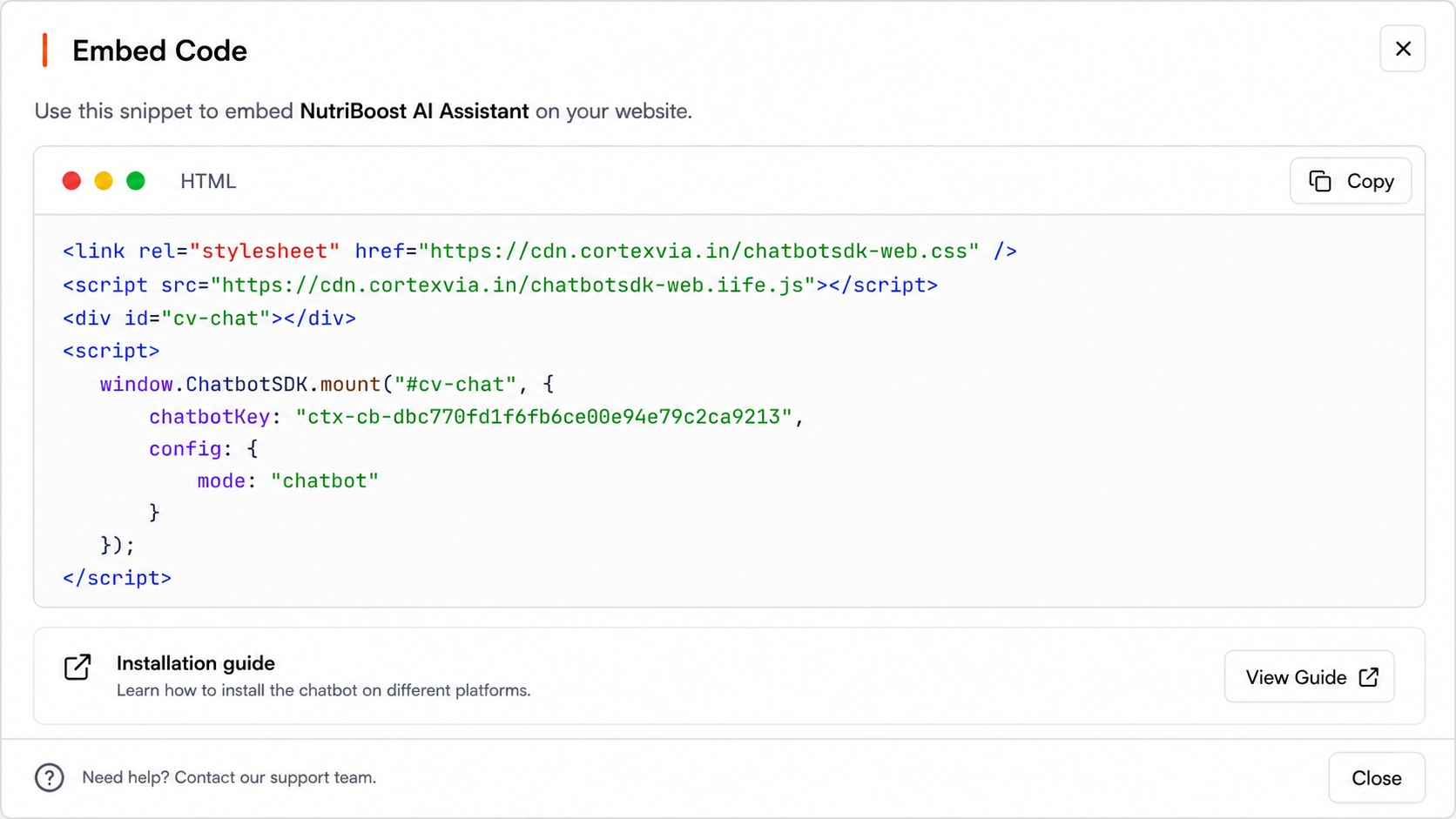Click the stylesheet link tag code line
Viewport: 1456px width, 819px height.
tap(540, 252)
